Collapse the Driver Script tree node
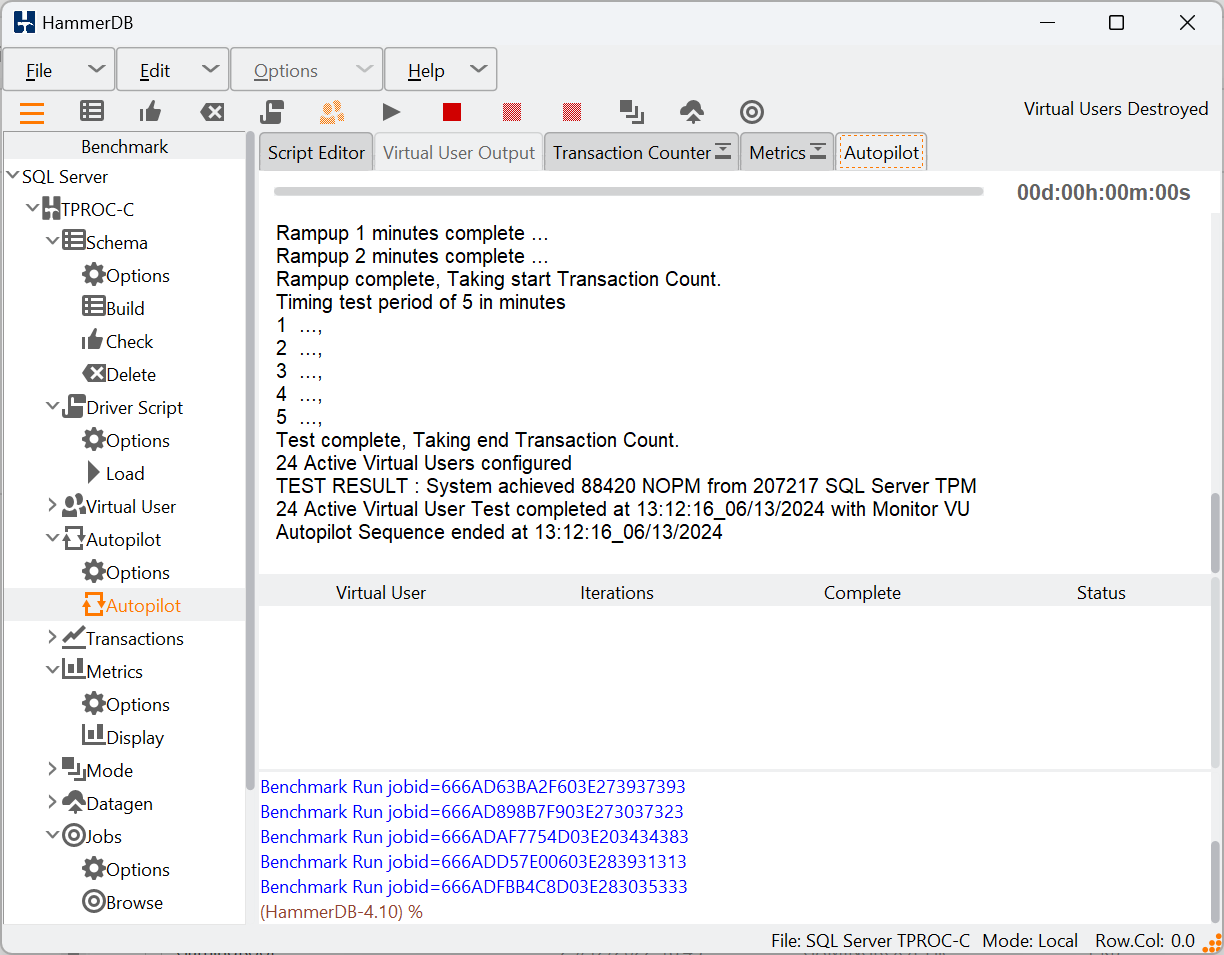1224x955 pixels. (53, 407)
